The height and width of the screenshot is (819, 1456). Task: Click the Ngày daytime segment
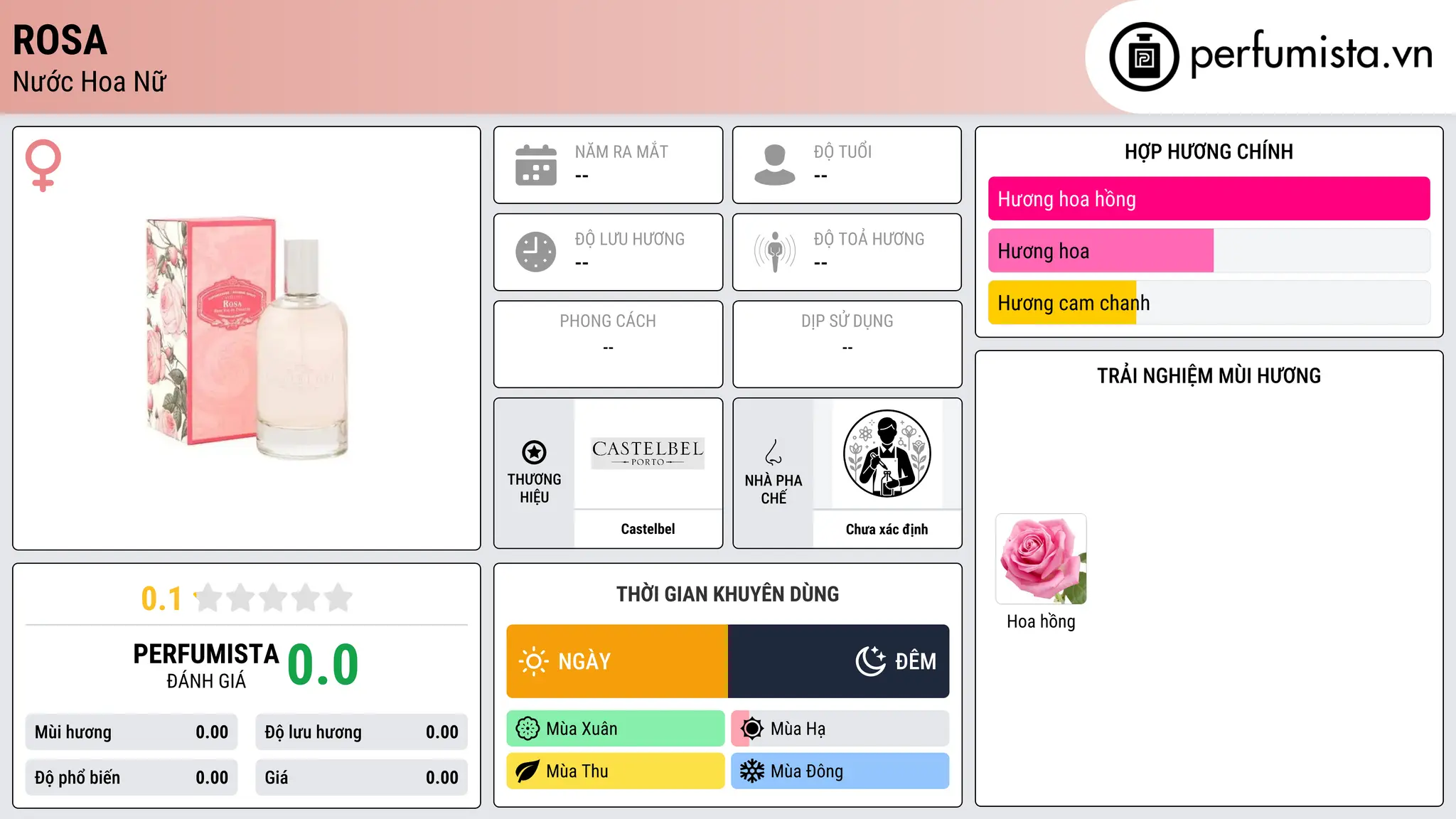pyautogui.click(x=617, y=661)
